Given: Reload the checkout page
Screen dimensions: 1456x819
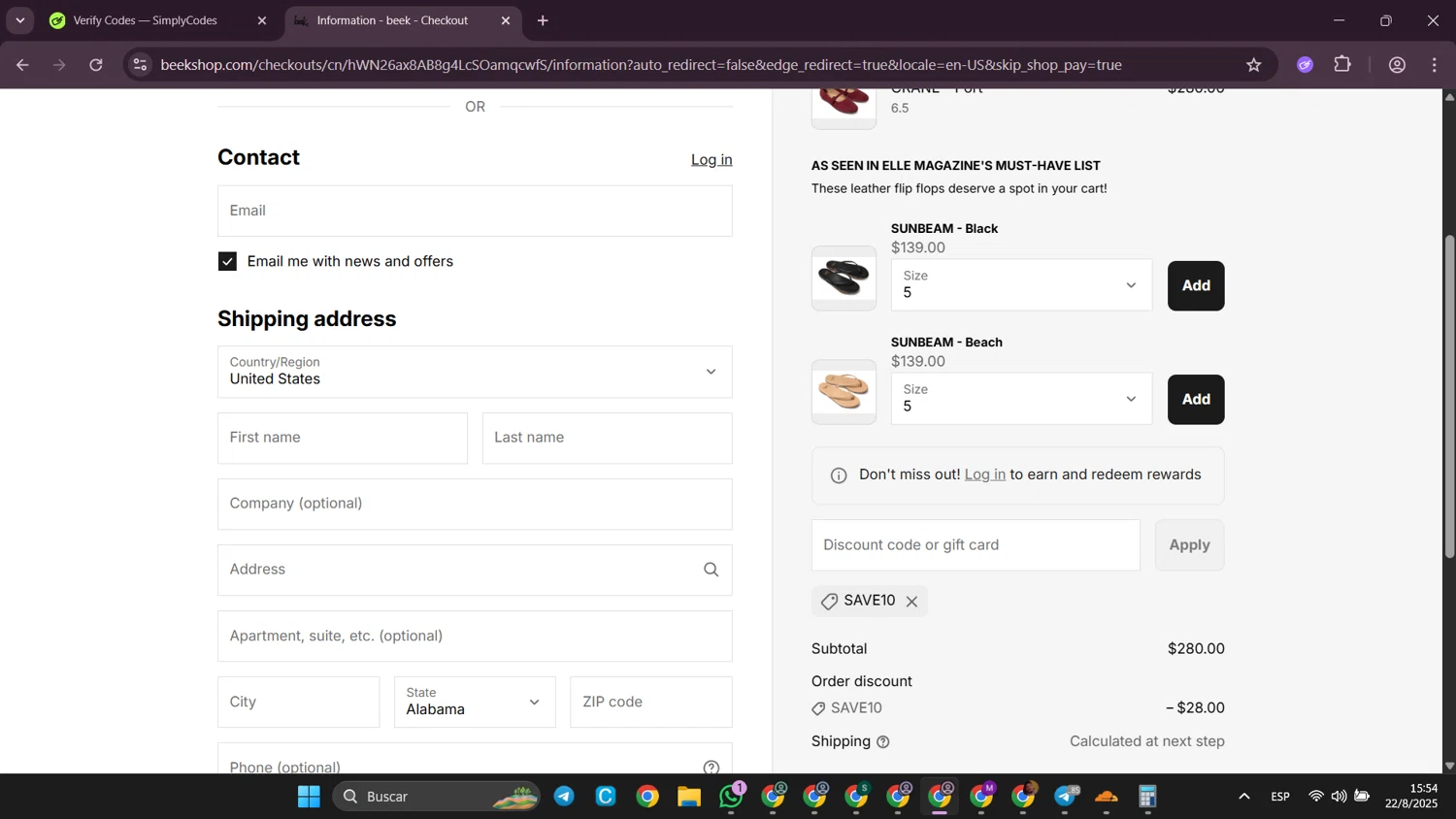Looking at the screenshot, I should (96, 65).
